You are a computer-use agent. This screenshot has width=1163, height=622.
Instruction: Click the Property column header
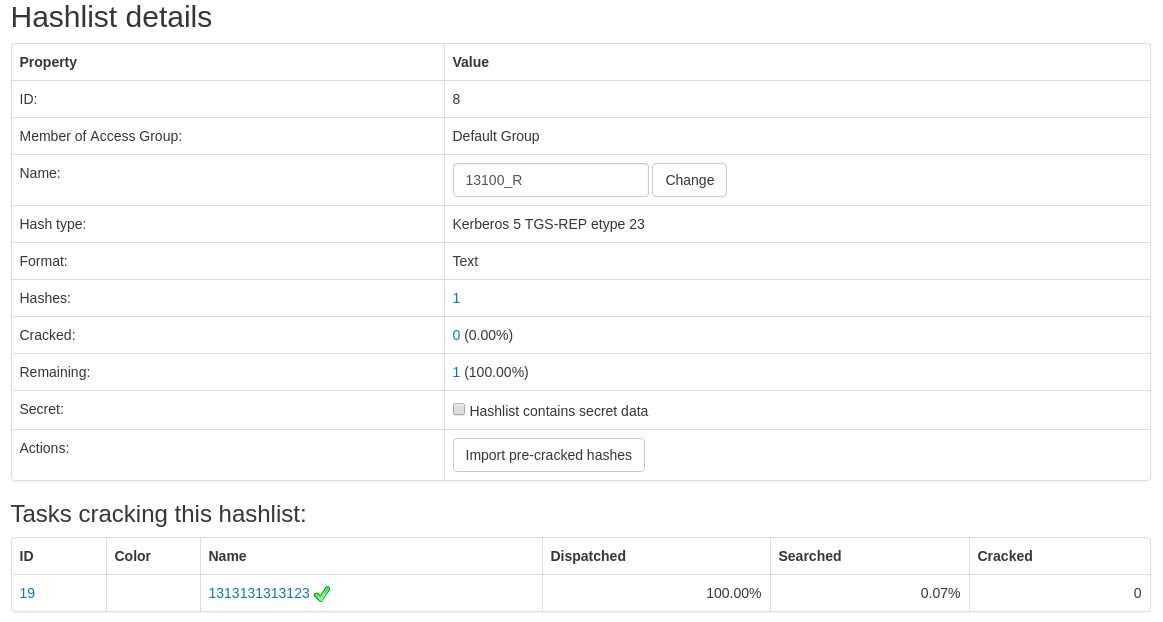coord(48,62)
